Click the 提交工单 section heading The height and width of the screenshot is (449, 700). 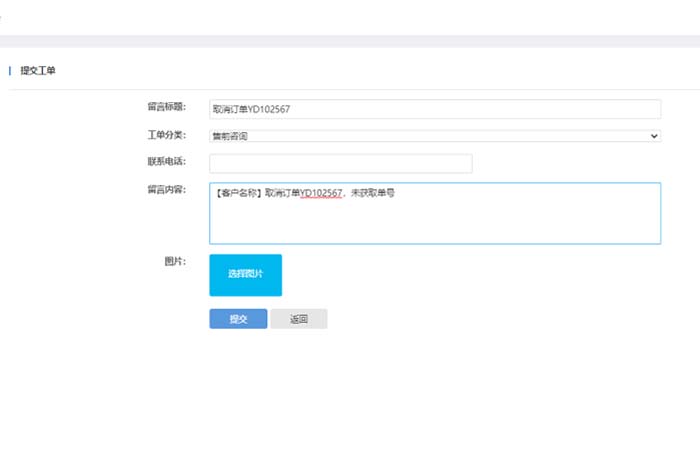click(x=38, y=71)
